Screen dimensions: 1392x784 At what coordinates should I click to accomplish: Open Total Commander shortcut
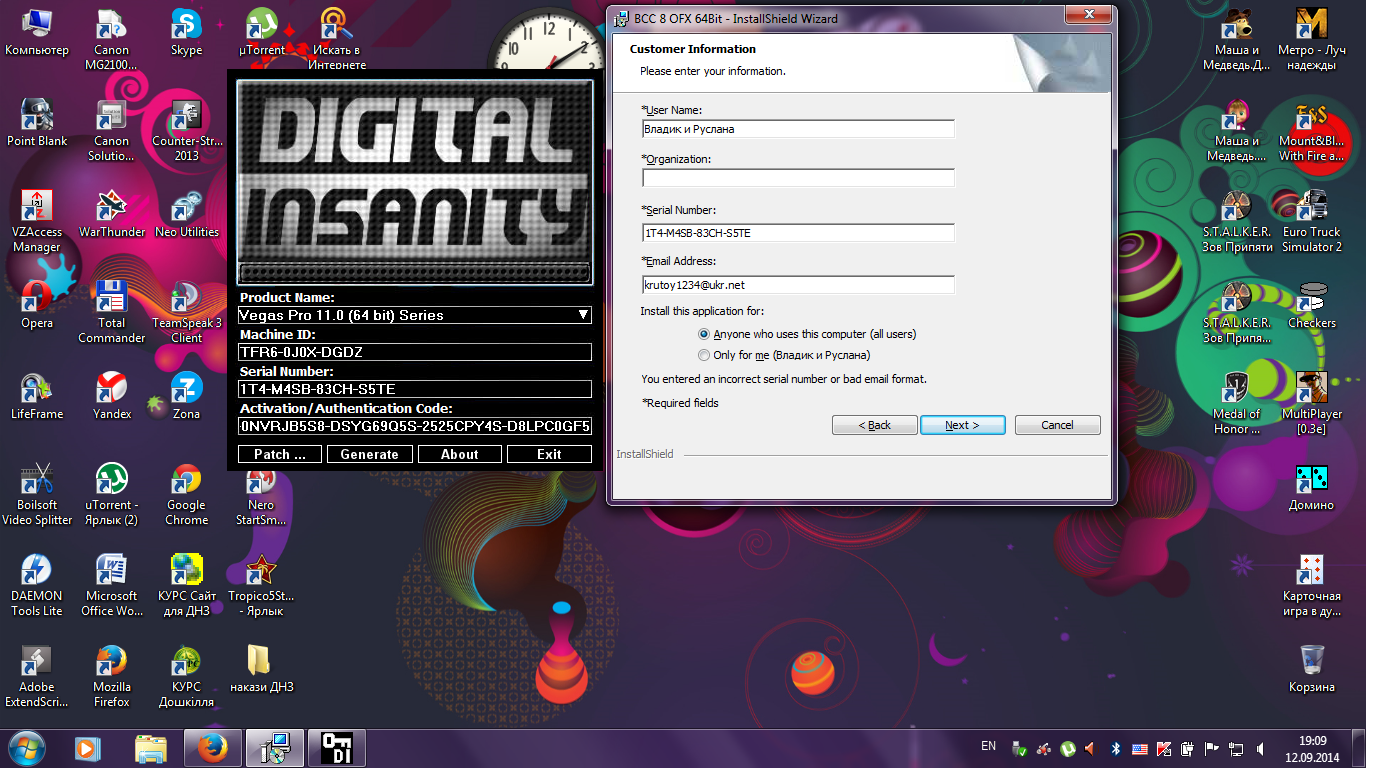pos(112,313)
